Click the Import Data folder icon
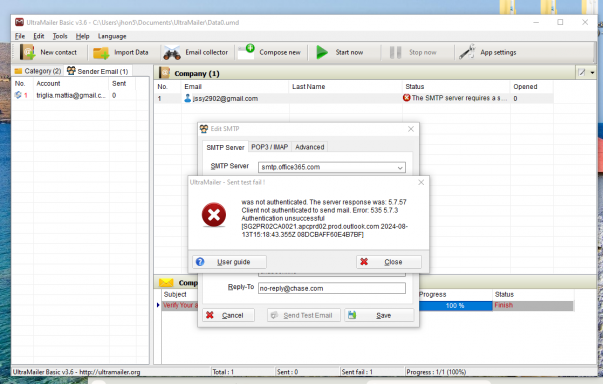This screenshot has height=384, width=603. 101,53
